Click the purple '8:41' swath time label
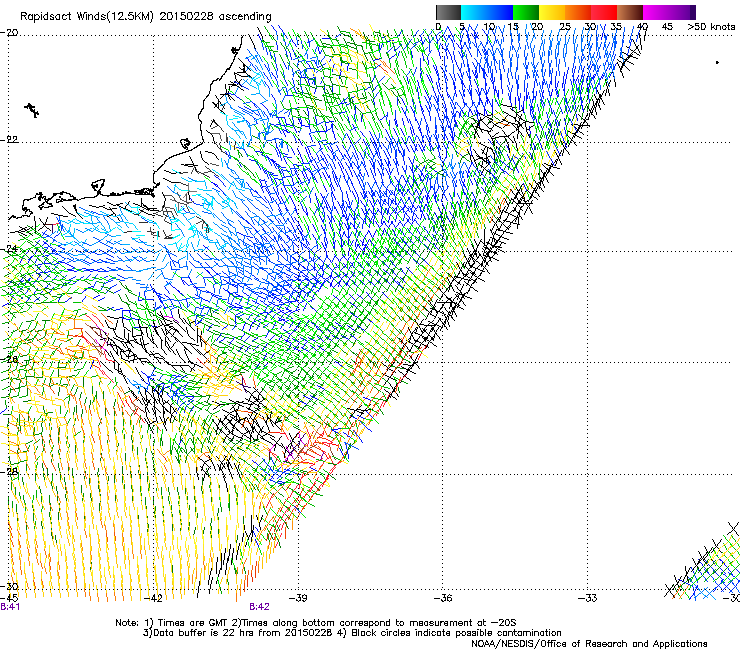Screen dimensions: 740x650 coord(10,607)
